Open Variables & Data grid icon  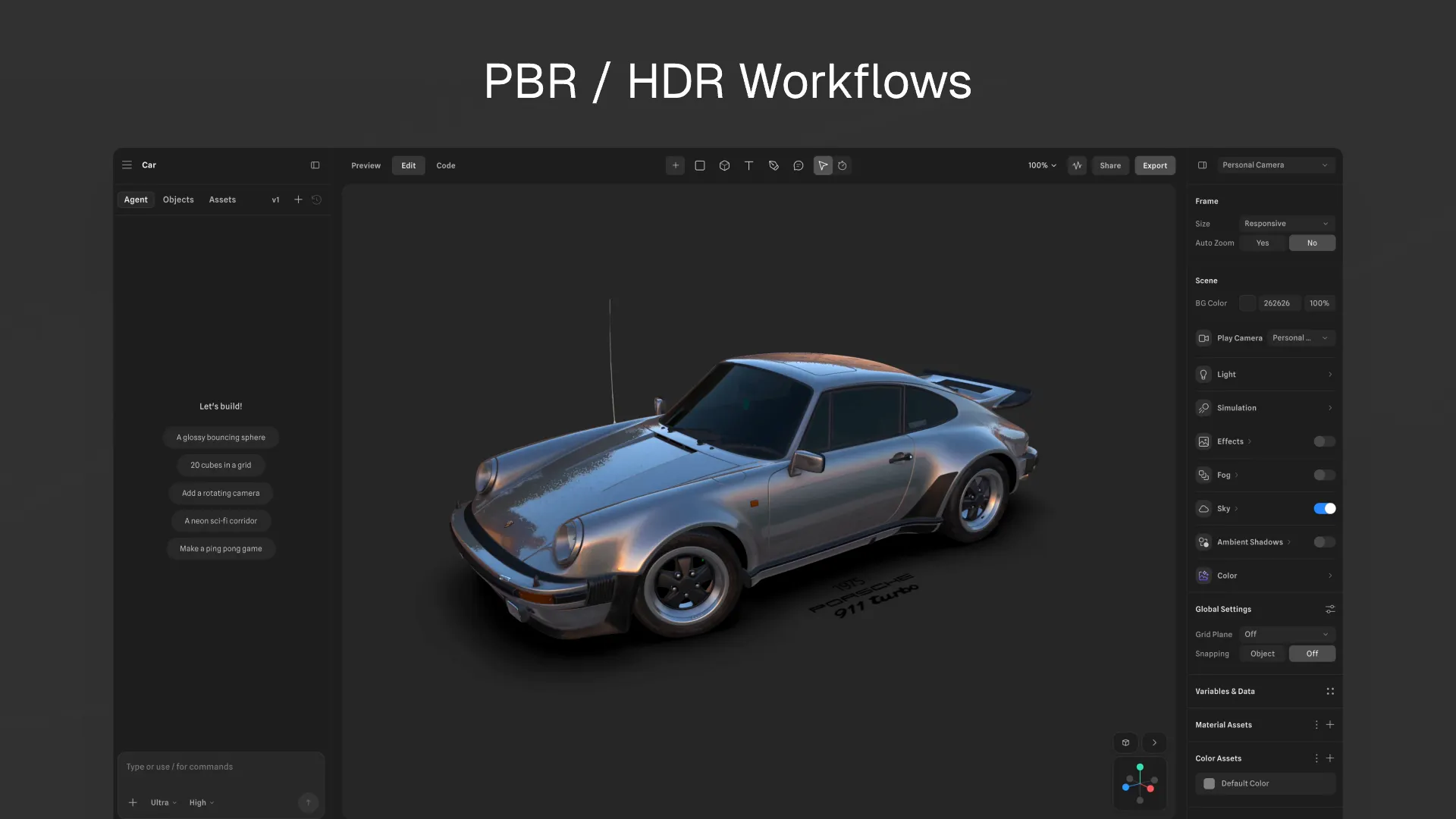coord(1330,692)
